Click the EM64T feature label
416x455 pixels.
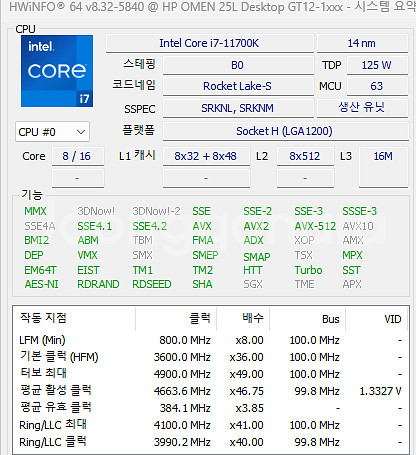click(x=40, y=270)
